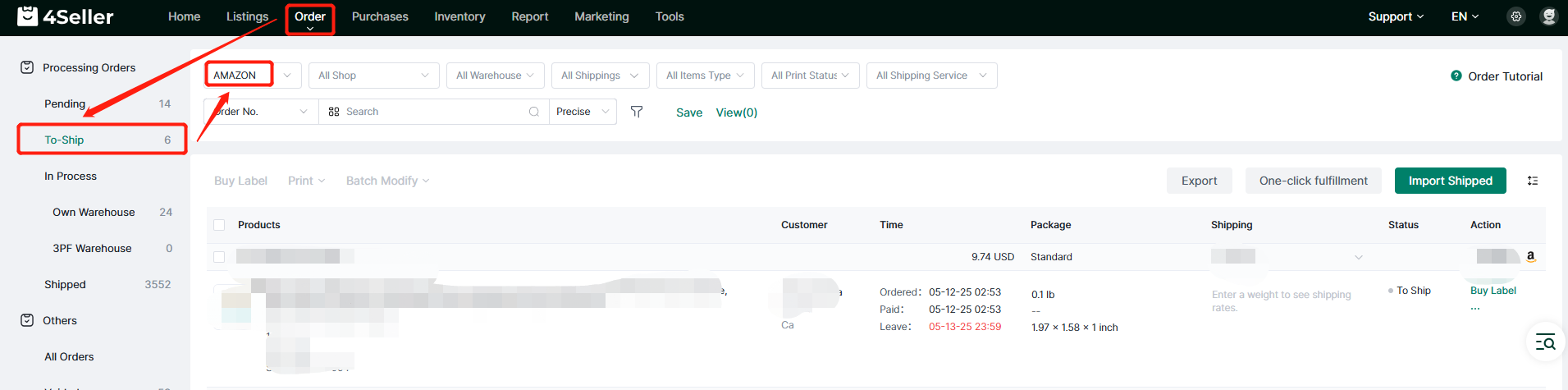Open the Purchases menu
Screen dimensions: 1568x390
tap(380, 16)
